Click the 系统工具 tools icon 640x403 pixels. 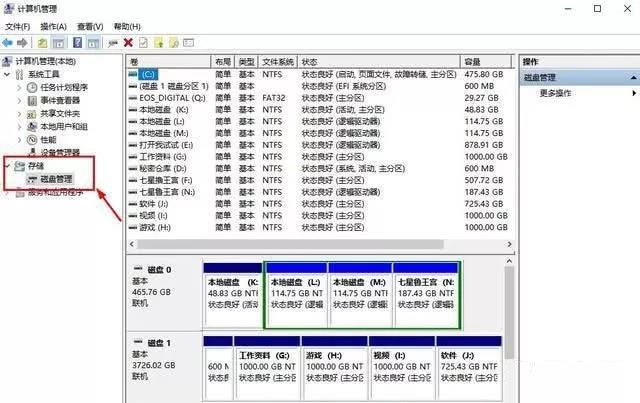pyautogui.click(x=19, y=74)
